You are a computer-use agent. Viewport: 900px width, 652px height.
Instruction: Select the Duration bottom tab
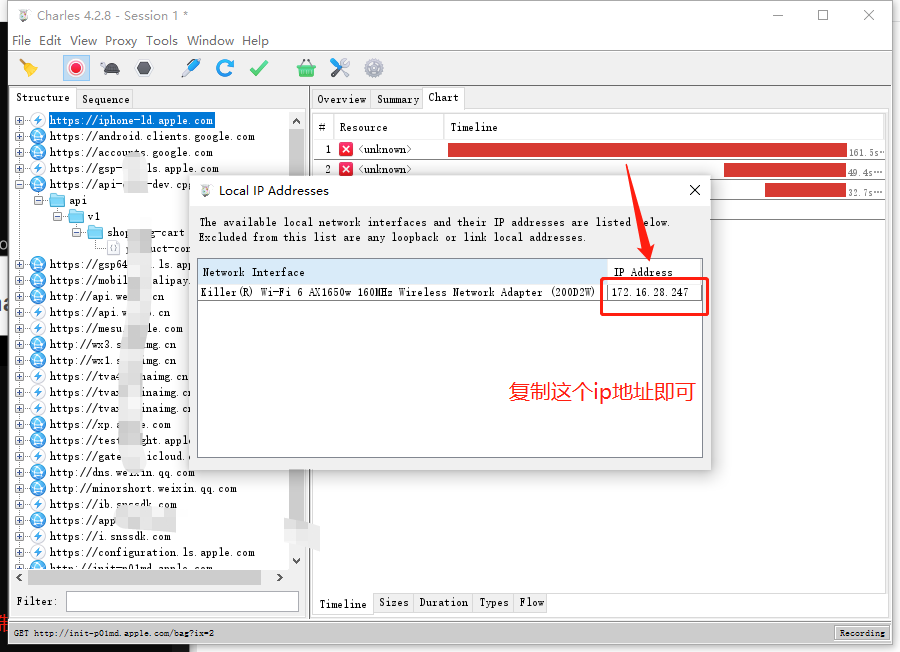[444, 603]
